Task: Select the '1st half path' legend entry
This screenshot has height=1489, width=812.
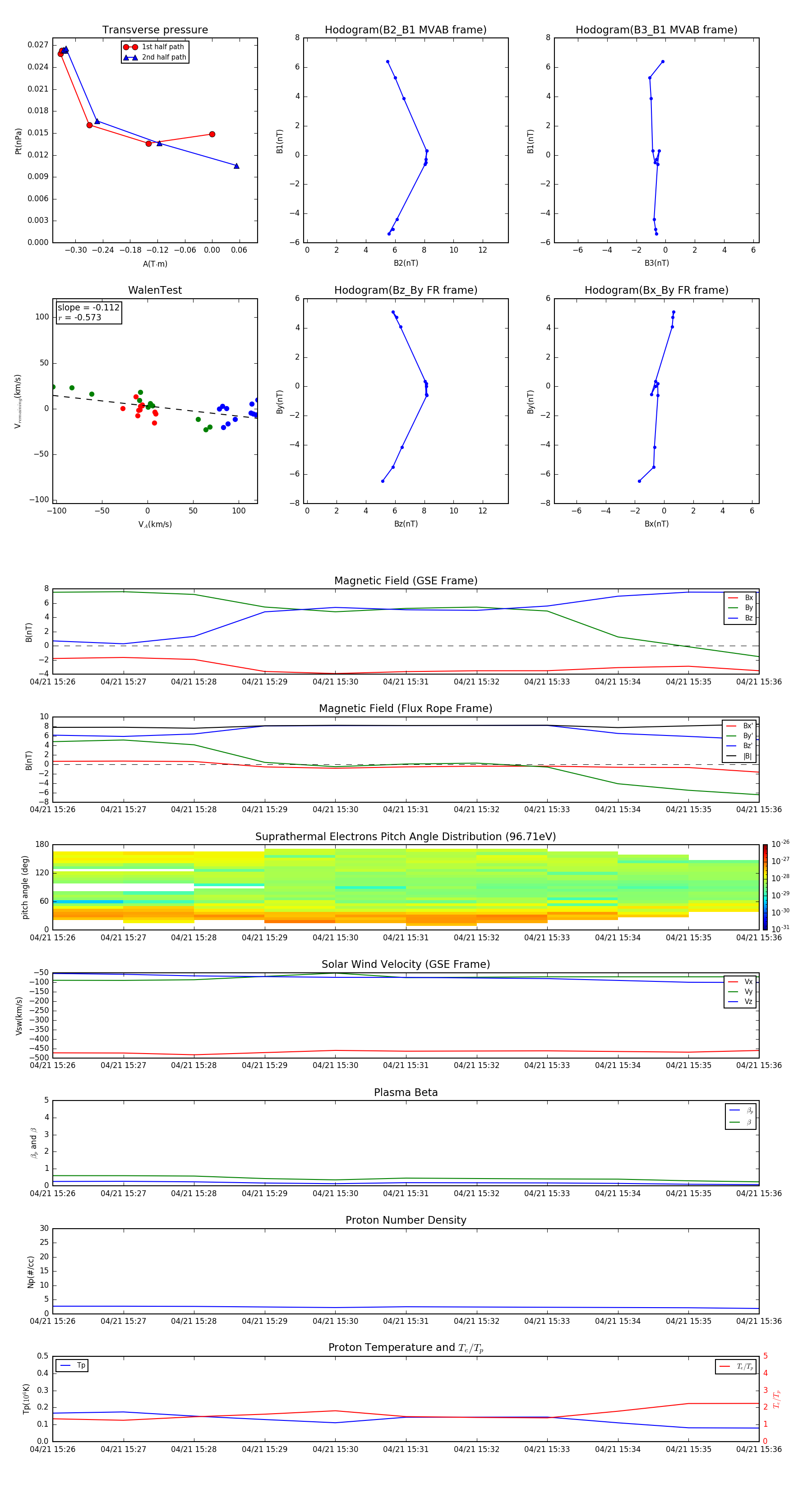Action: coord(154,47)
